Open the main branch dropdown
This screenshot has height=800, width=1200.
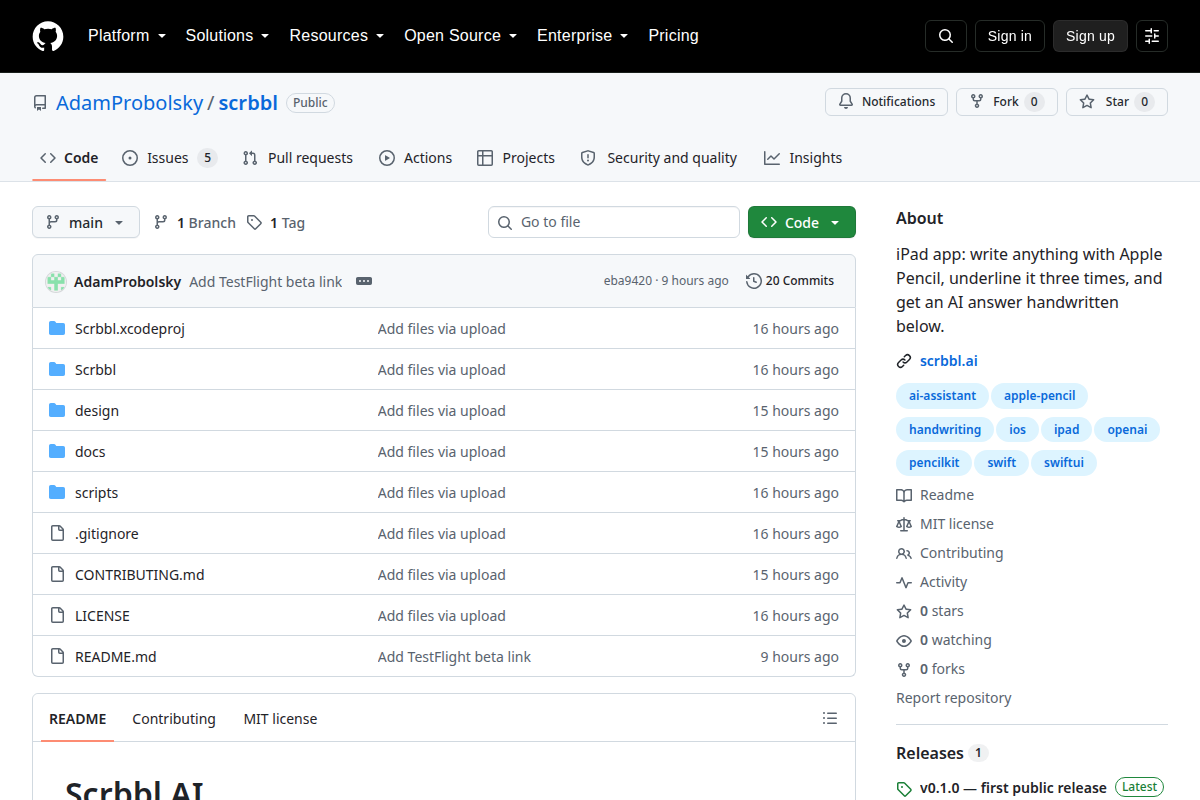[x=86, y=222]
